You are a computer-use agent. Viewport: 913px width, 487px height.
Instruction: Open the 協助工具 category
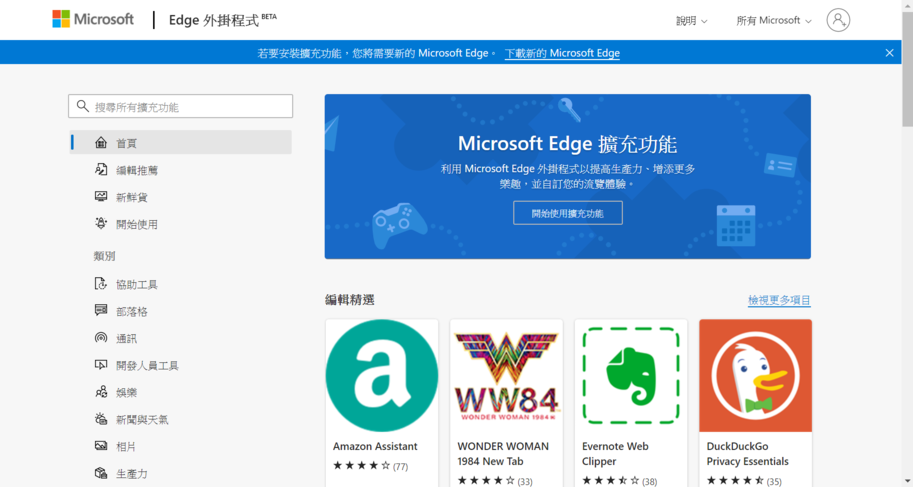[x=137, y=284]
